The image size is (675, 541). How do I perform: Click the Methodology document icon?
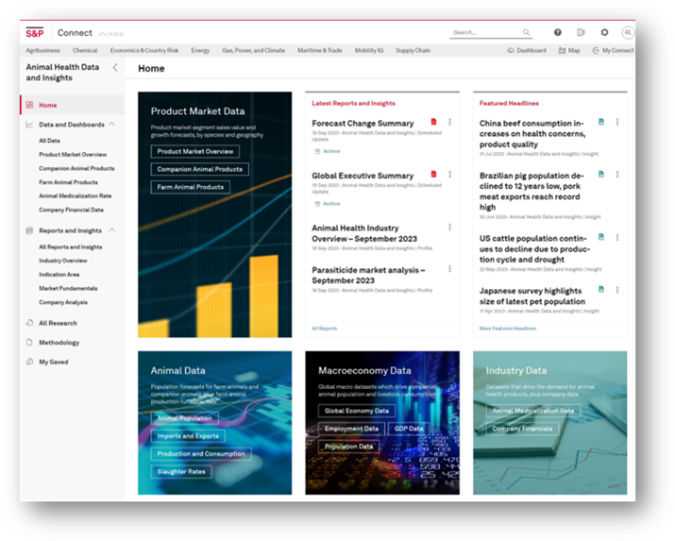(29, 342)
